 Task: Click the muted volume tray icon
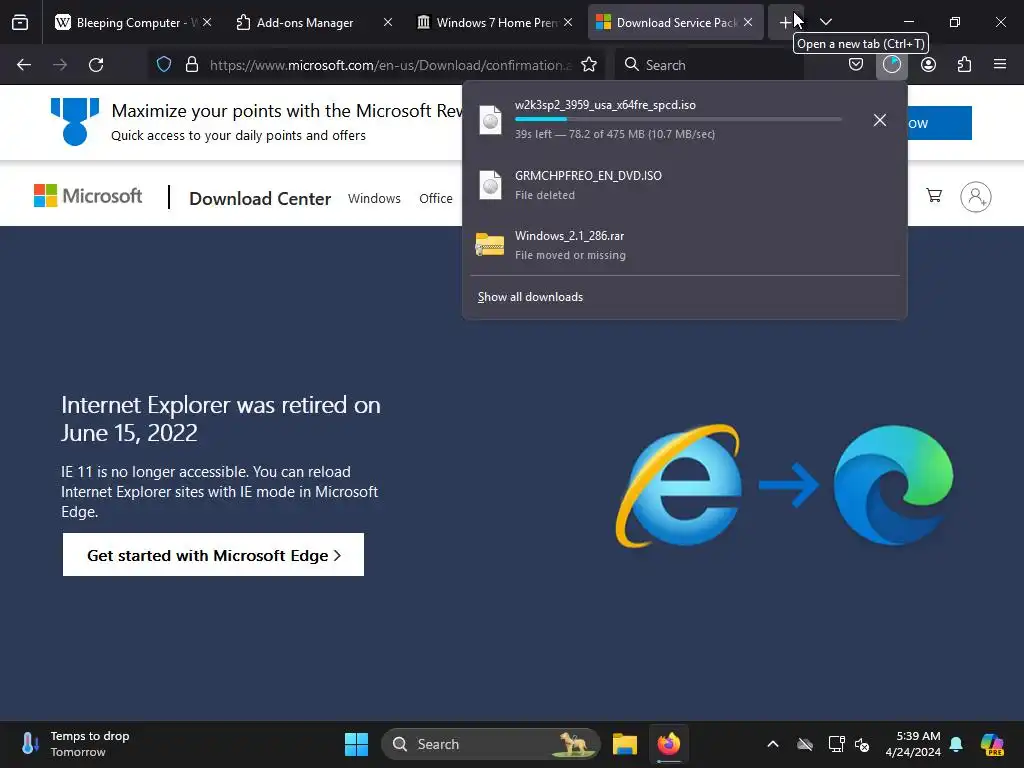[x=862, y=744]
